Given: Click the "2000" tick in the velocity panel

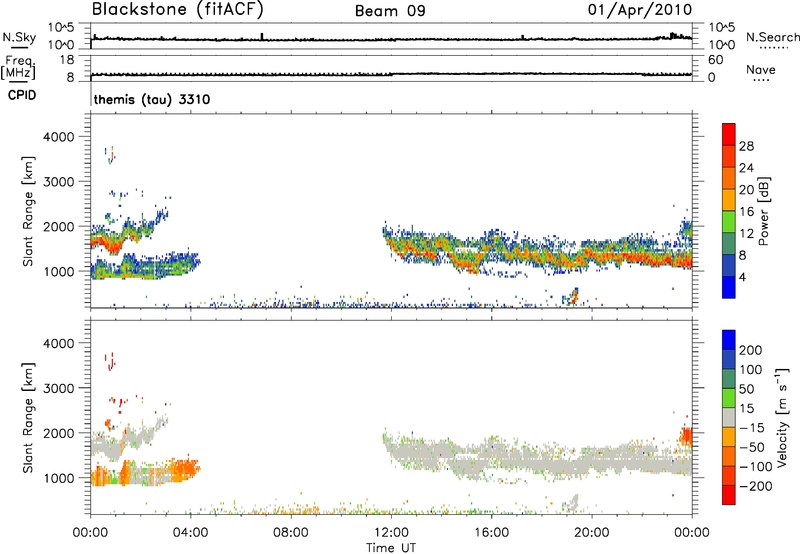Looking at the screenshot, I should coord(58,433).
